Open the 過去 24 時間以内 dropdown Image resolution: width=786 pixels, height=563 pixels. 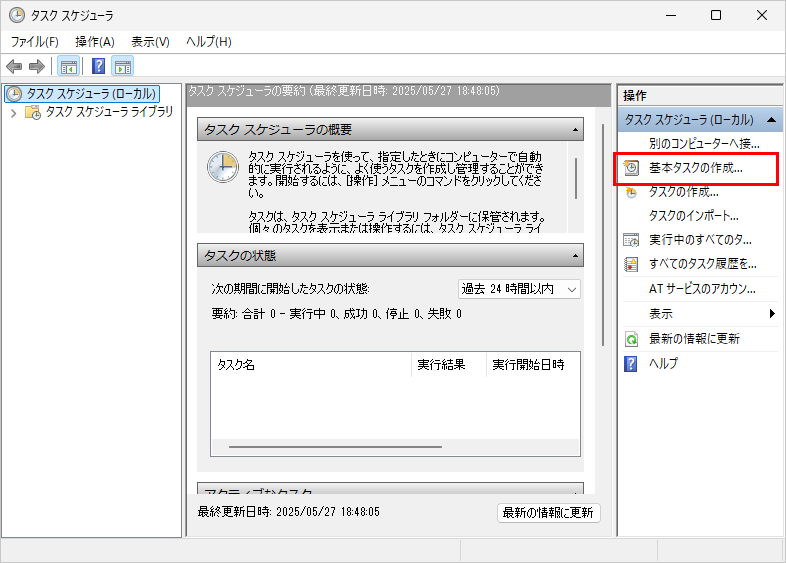pos(519,289)
